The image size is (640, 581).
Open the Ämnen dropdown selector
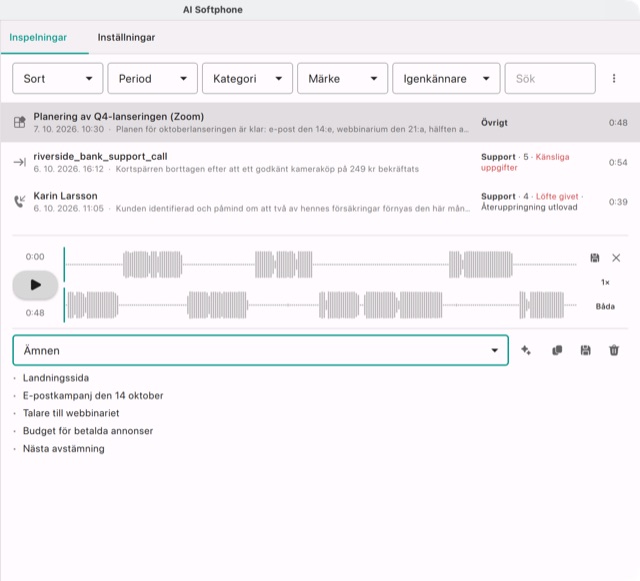(260, 350)
